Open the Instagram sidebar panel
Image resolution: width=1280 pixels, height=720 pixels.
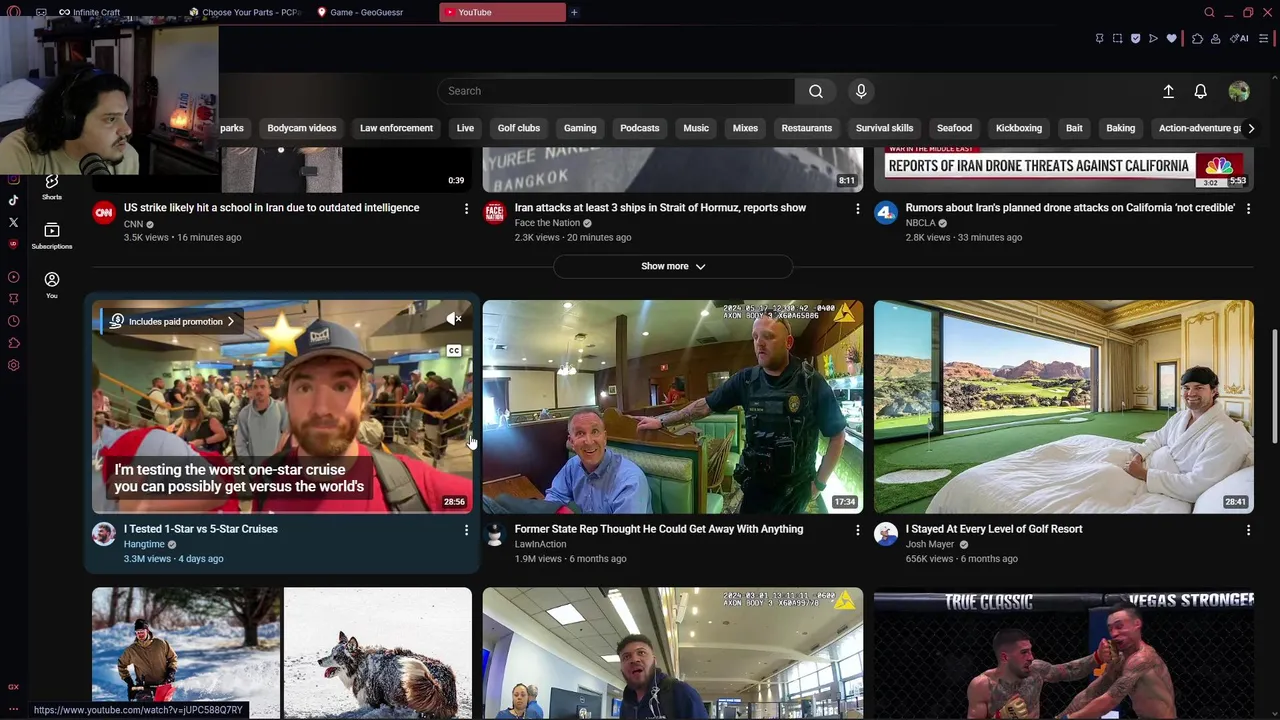tap(13, 179)
